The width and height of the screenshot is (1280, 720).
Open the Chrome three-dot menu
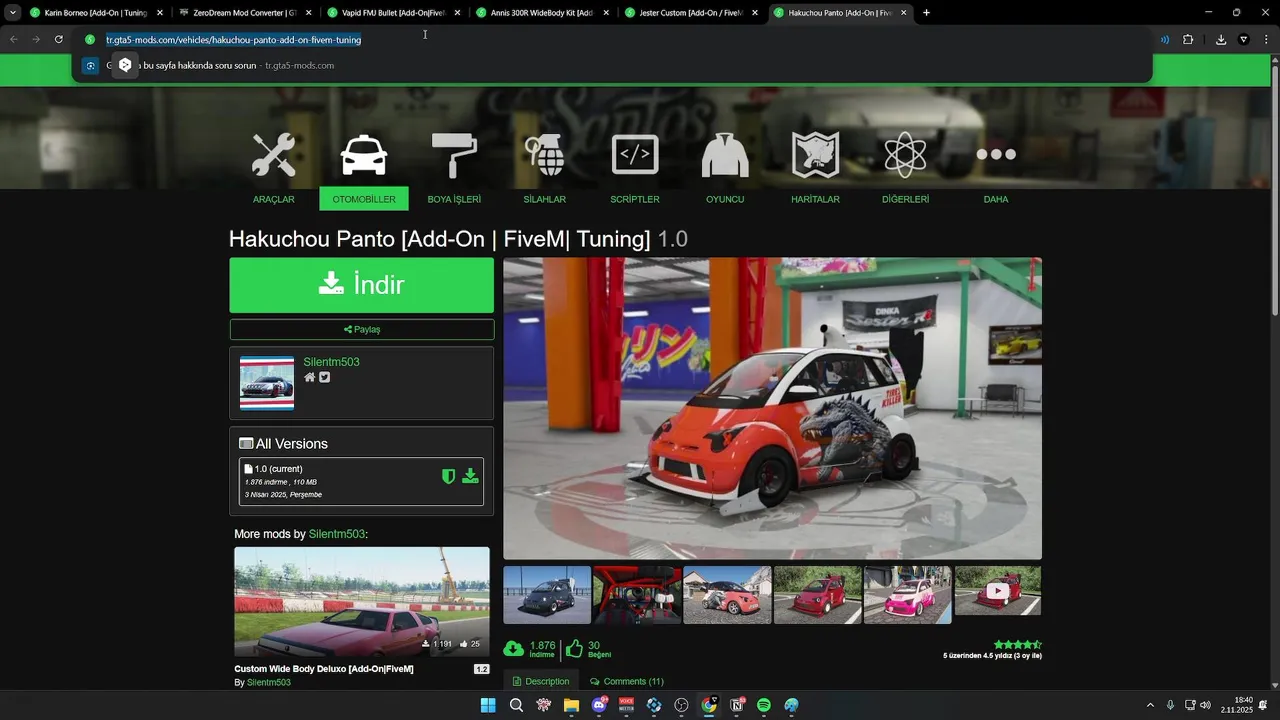pos(1264,39)
